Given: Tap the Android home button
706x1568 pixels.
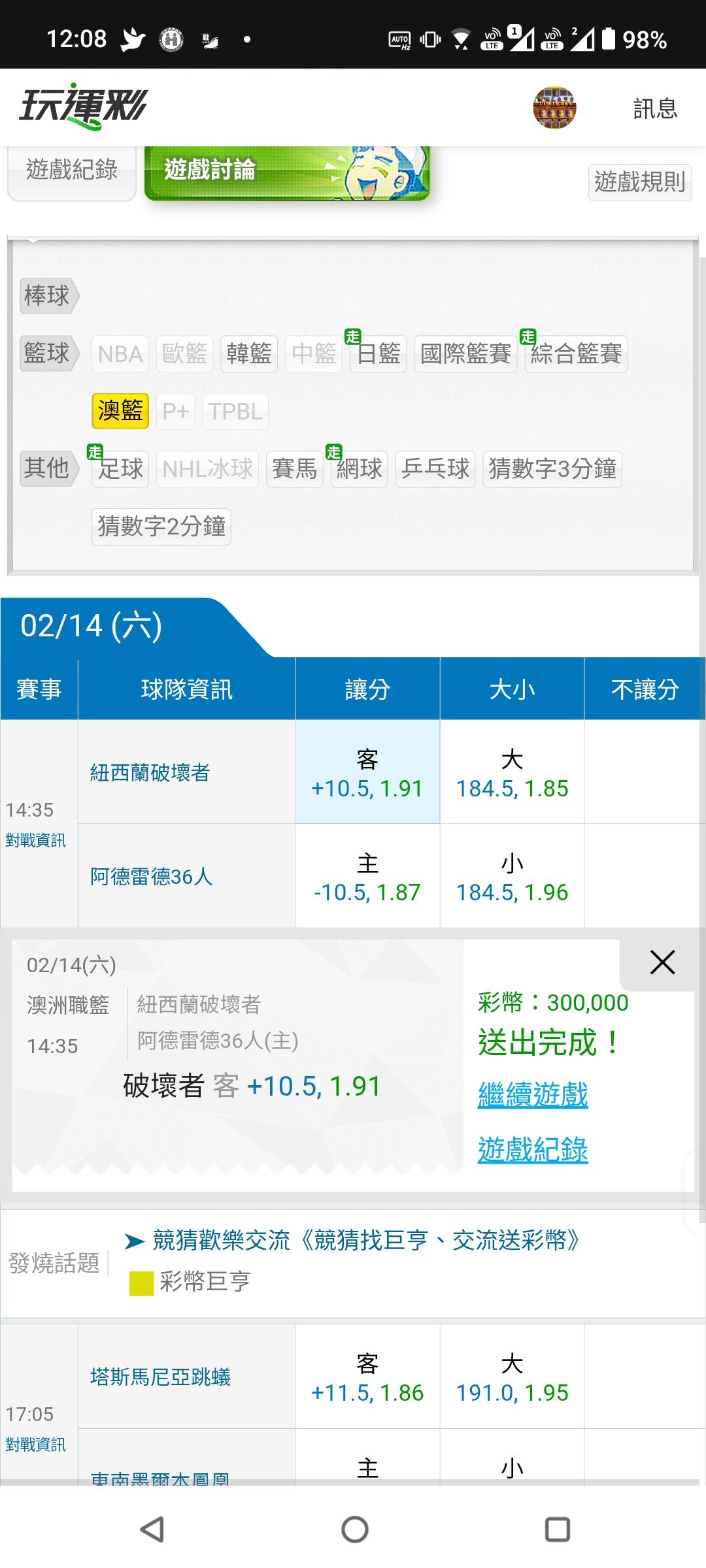Looking at the screenshot, I should (354, 1529).
